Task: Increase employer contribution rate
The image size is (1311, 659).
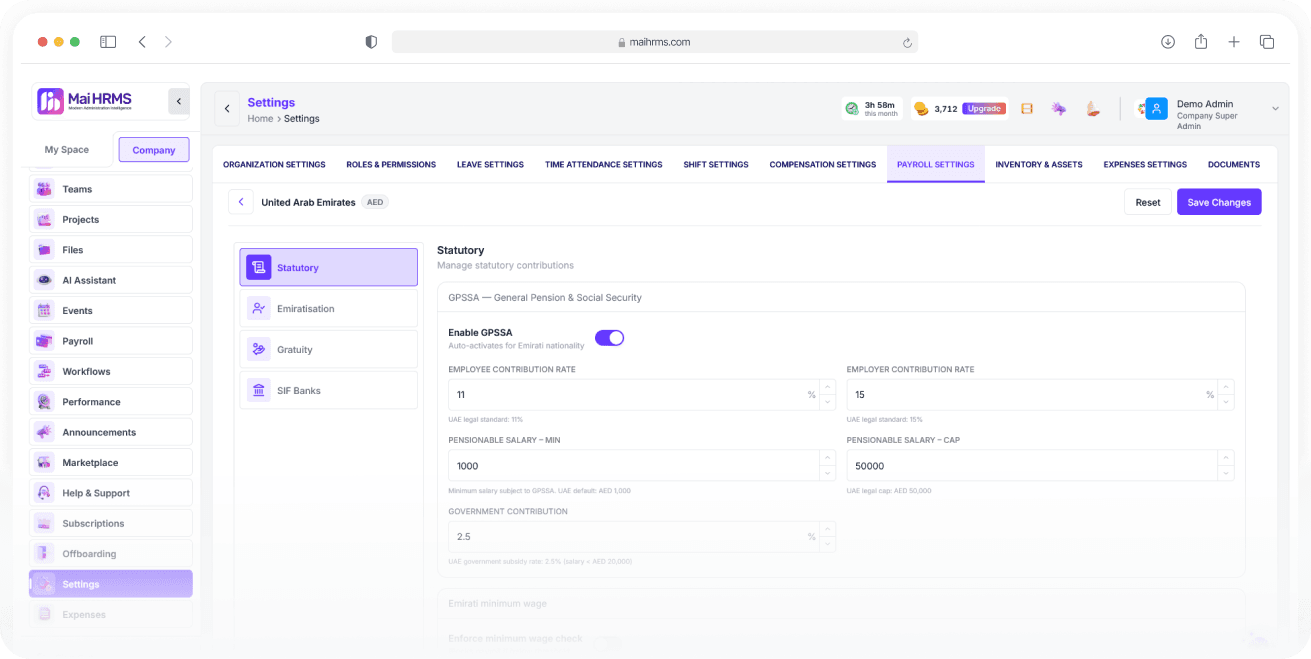Action: coord(1226,387)
